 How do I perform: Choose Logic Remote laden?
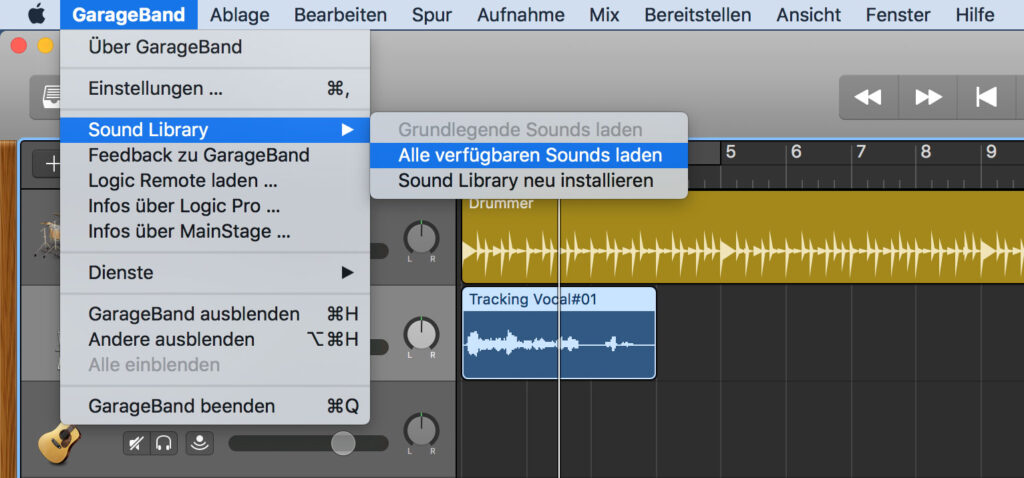tap(215, 181)
